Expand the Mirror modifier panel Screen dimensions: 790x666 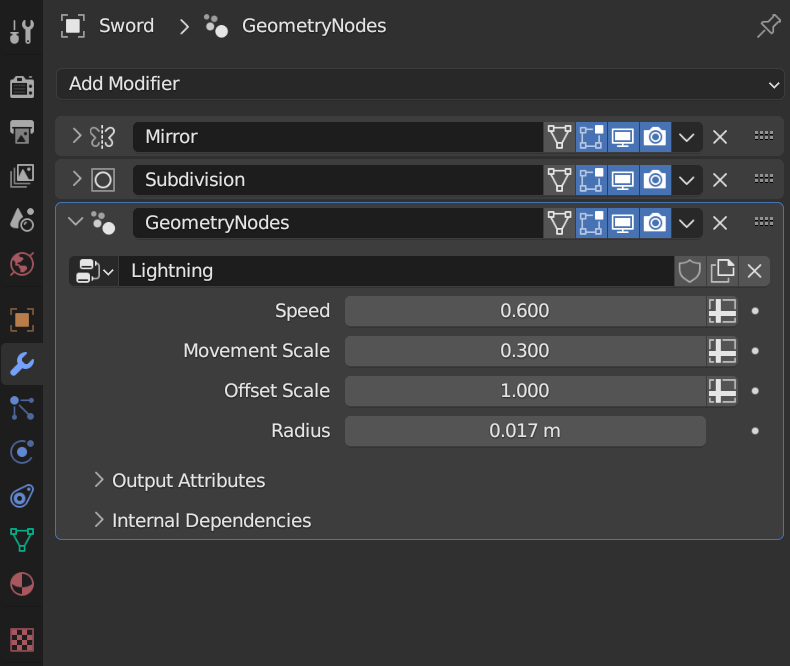76,137
